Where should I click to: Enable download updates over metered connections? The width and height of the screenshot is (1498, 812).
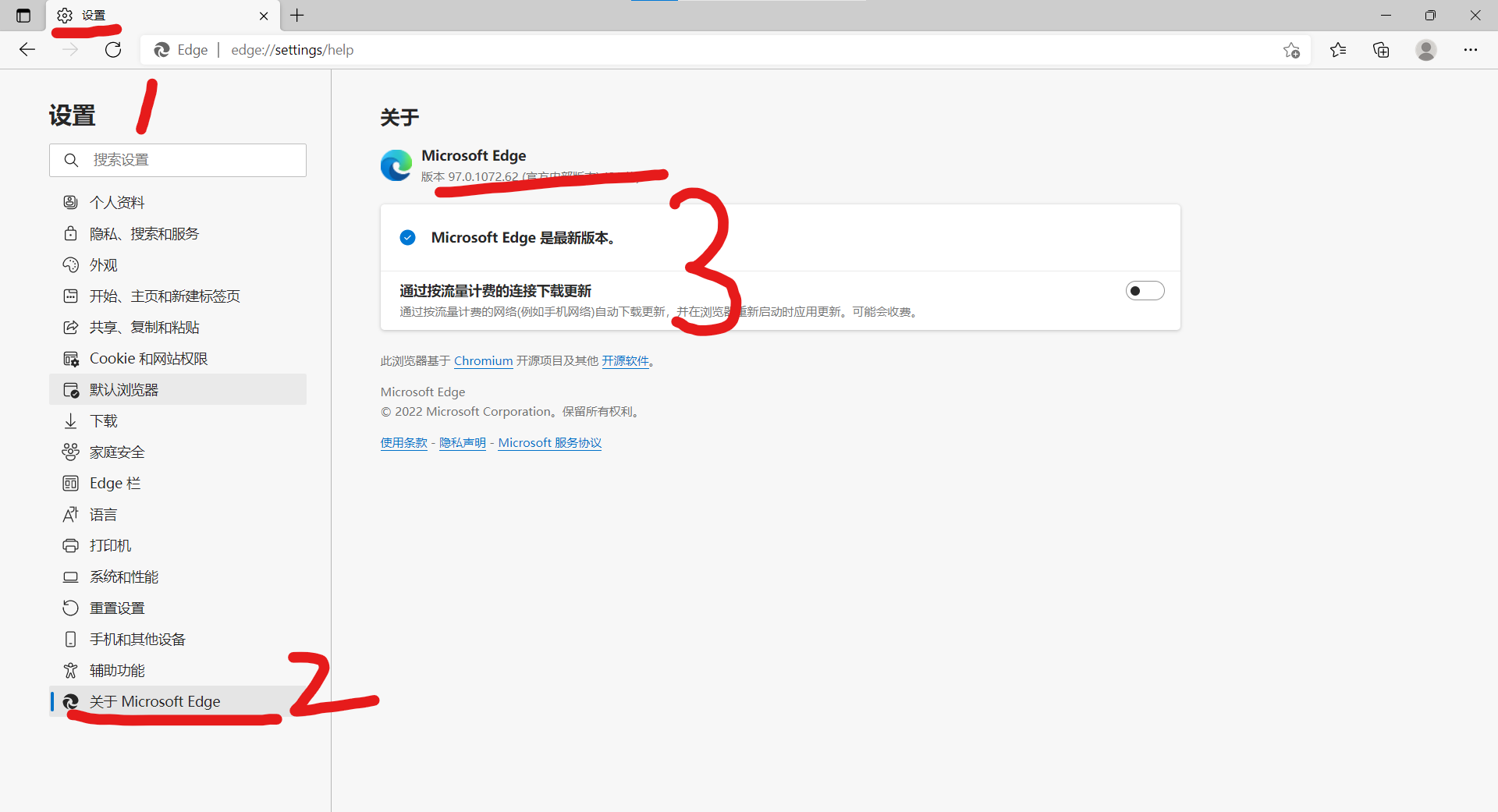click(1144, 291)
